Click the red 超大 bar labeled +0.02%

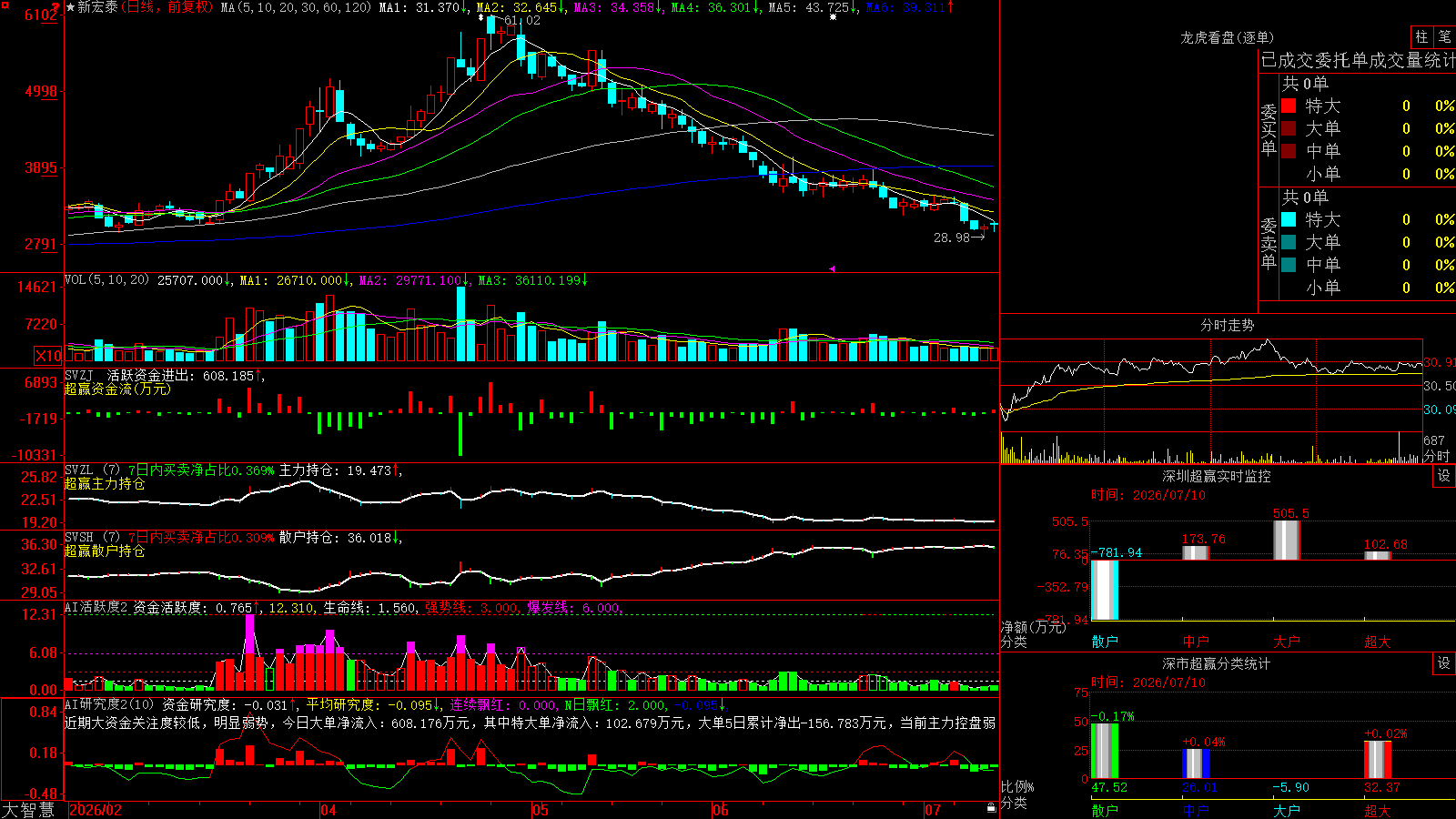(x=1378, y=760)
